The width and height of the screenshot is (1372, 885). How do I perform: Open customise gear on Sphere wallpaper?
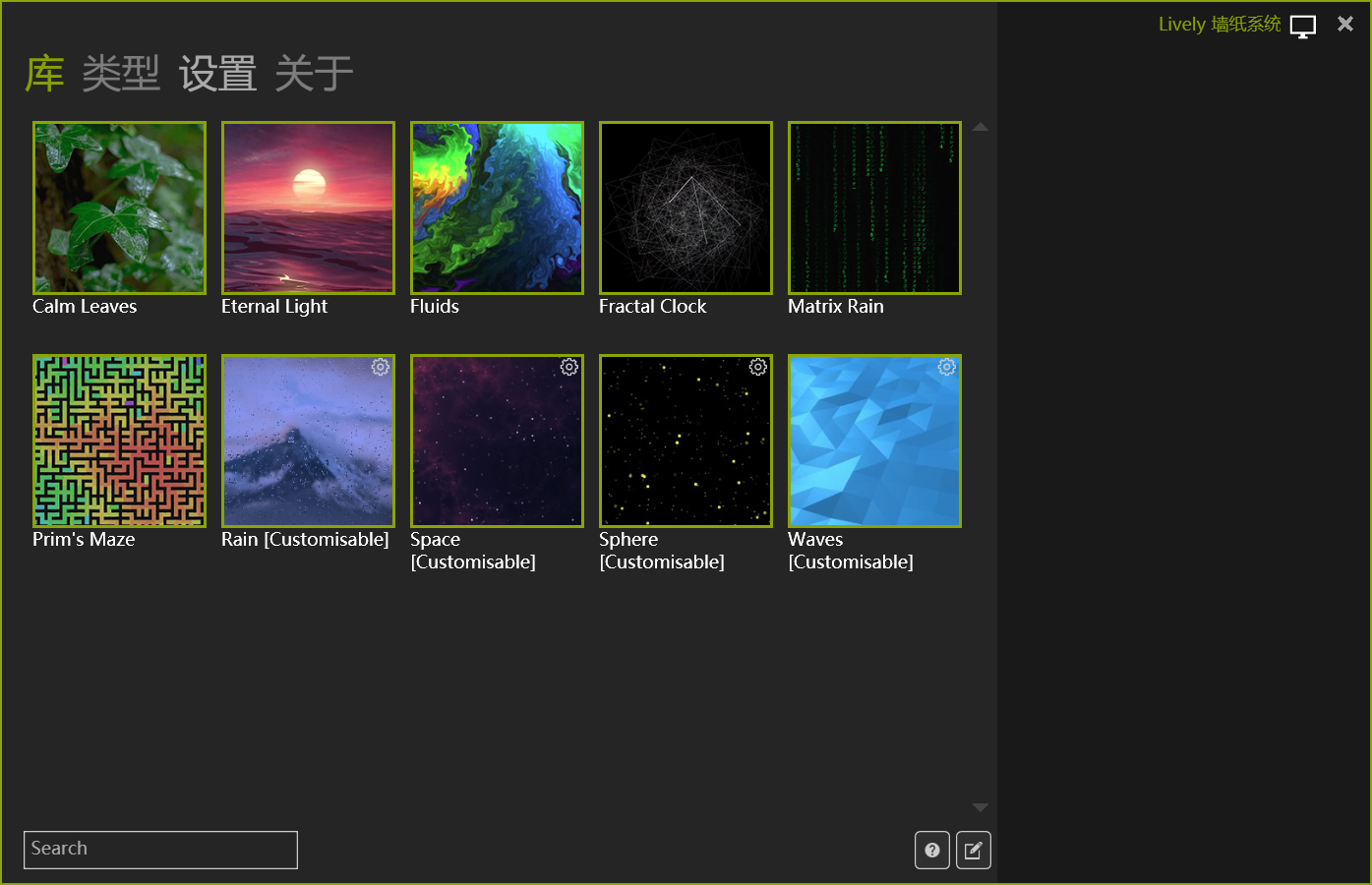click(758, 367)
